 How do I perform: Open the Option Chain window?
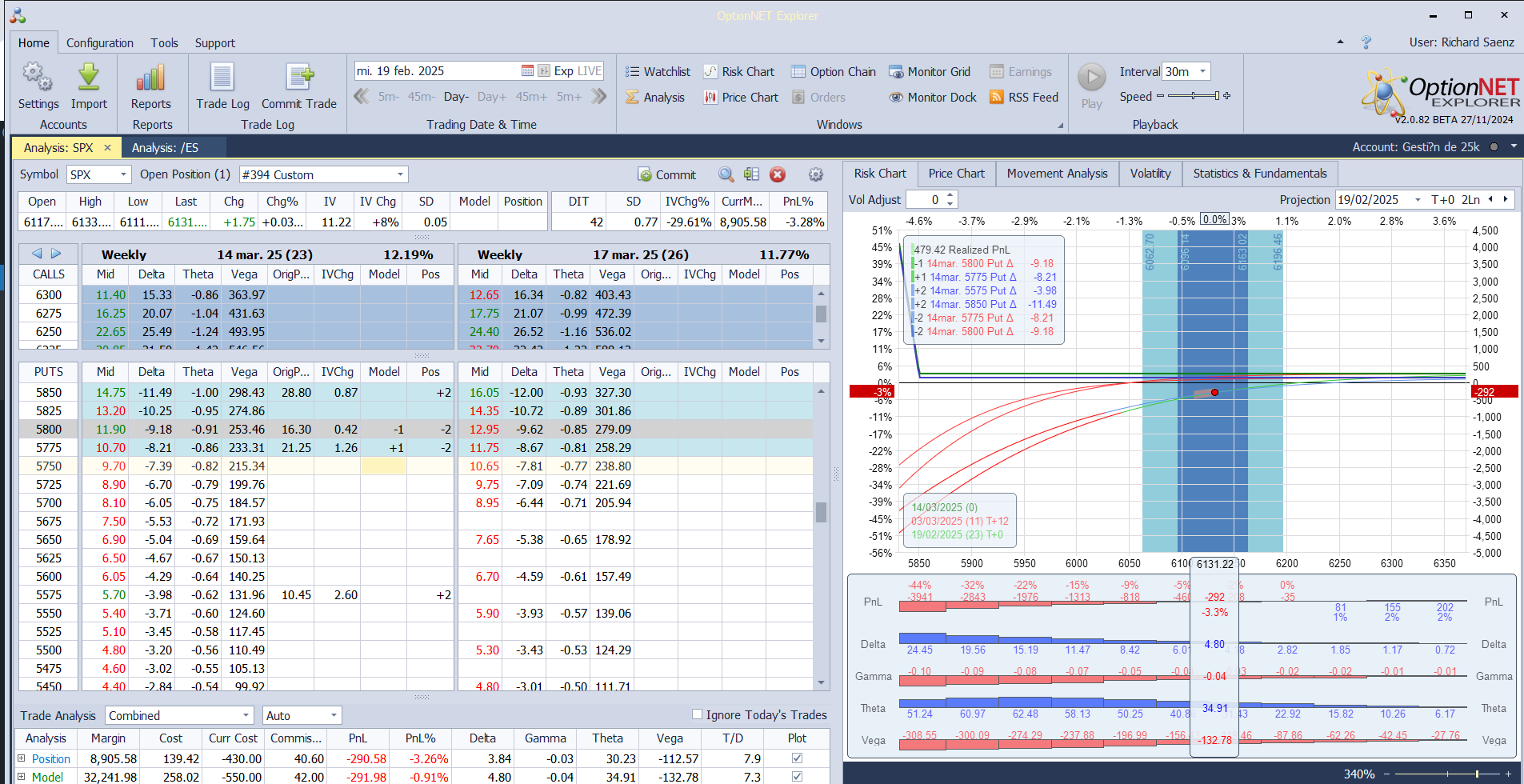tap(834, 71)
